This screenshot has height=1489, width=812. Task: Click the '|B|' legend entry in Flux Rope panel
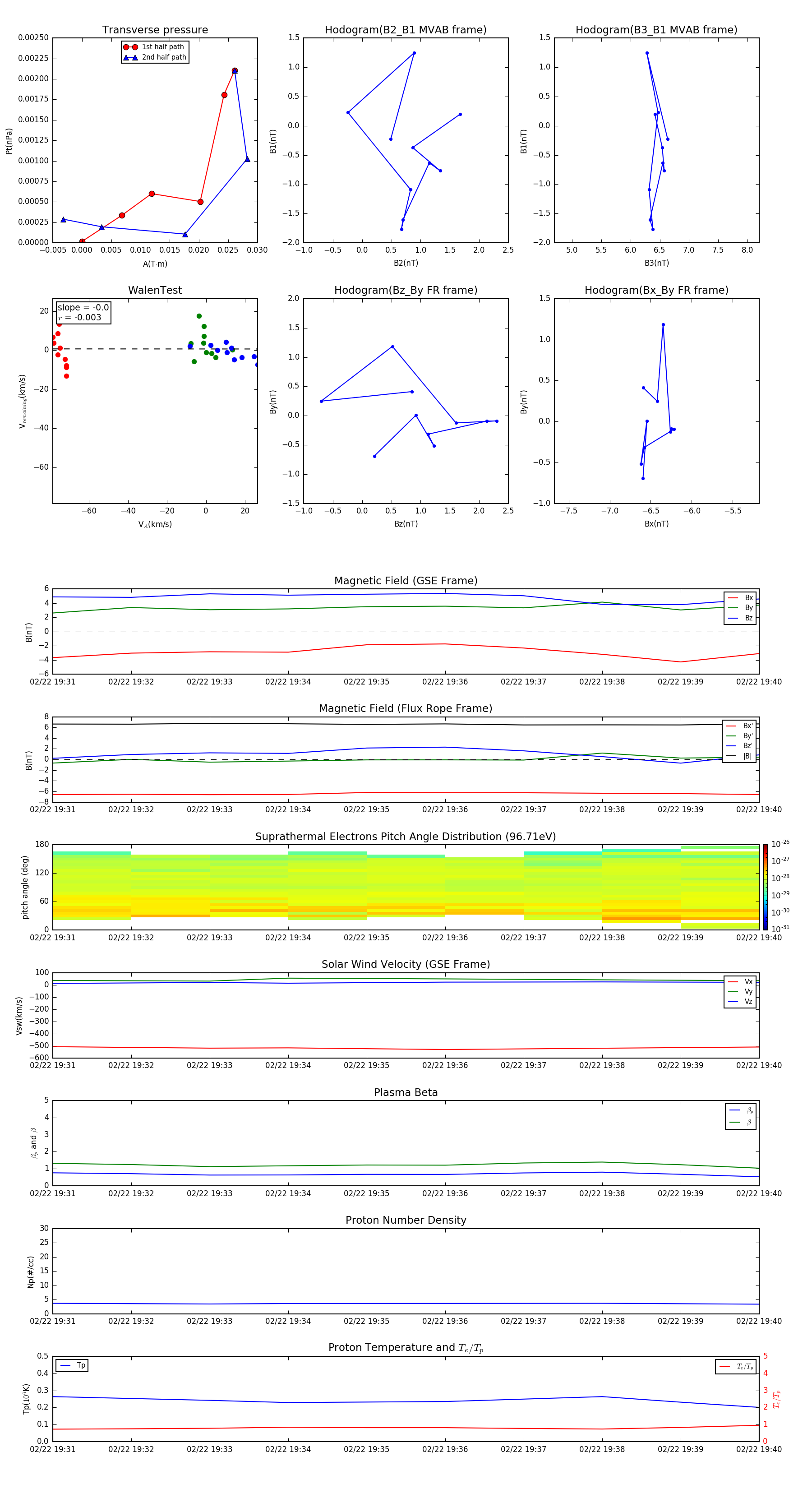[x=739, y=756]
